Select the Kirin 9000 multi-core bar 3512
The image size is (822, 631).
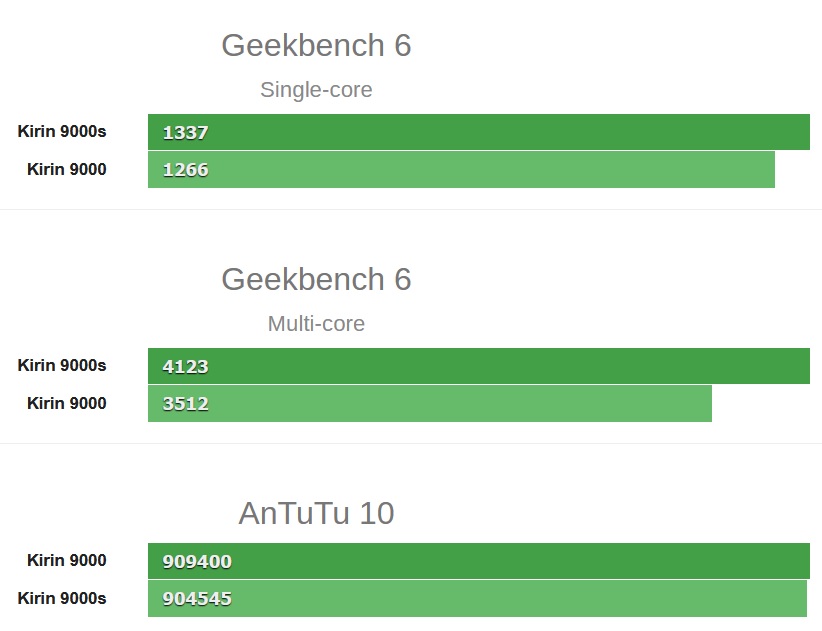coord(430,404)
